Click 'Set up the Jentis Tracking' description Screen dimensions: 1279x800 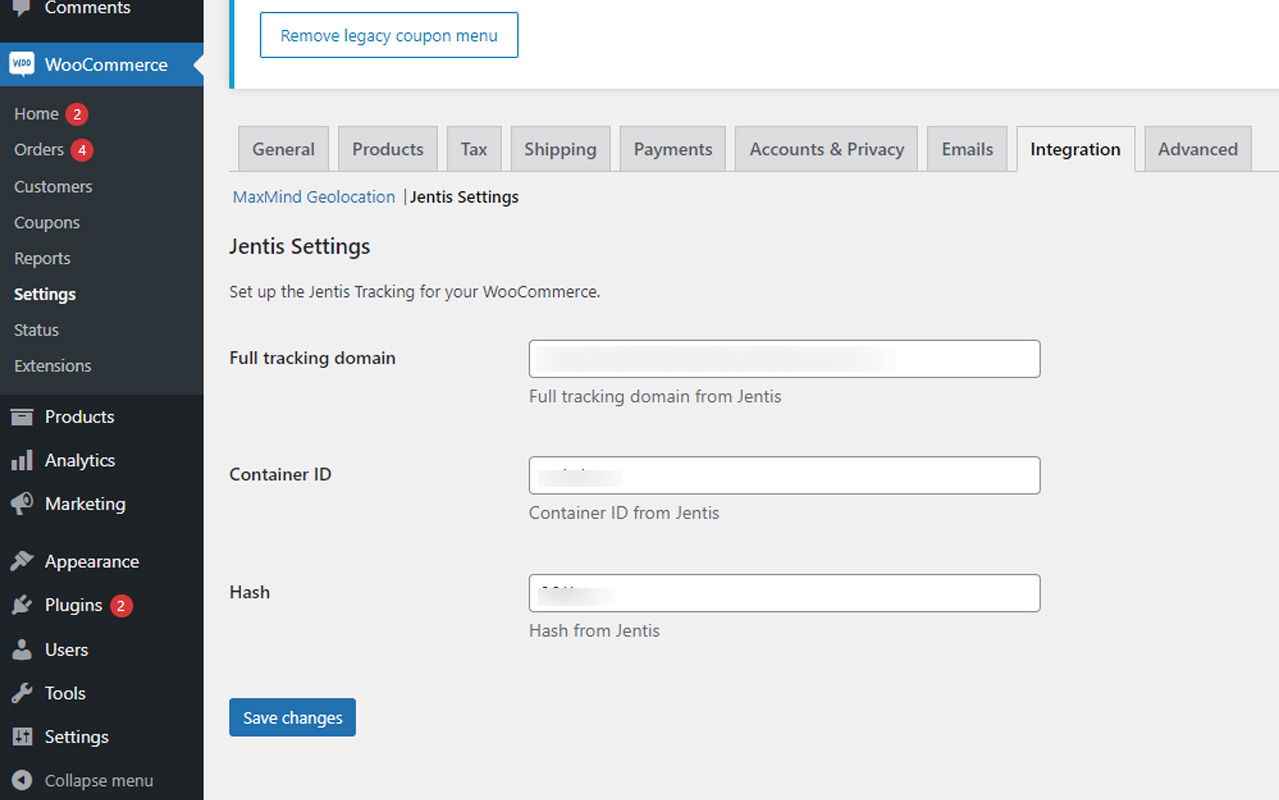pyautogui.click(x=415, y=293)
